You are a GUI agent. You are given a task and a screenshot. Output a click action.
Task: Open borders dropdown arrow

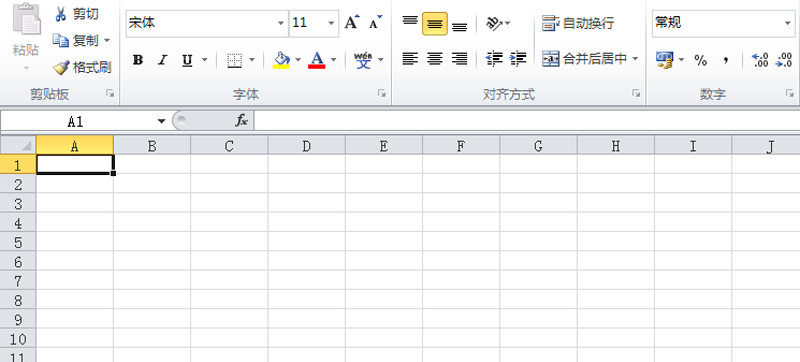pyautogui.click(x=252, y=60)
